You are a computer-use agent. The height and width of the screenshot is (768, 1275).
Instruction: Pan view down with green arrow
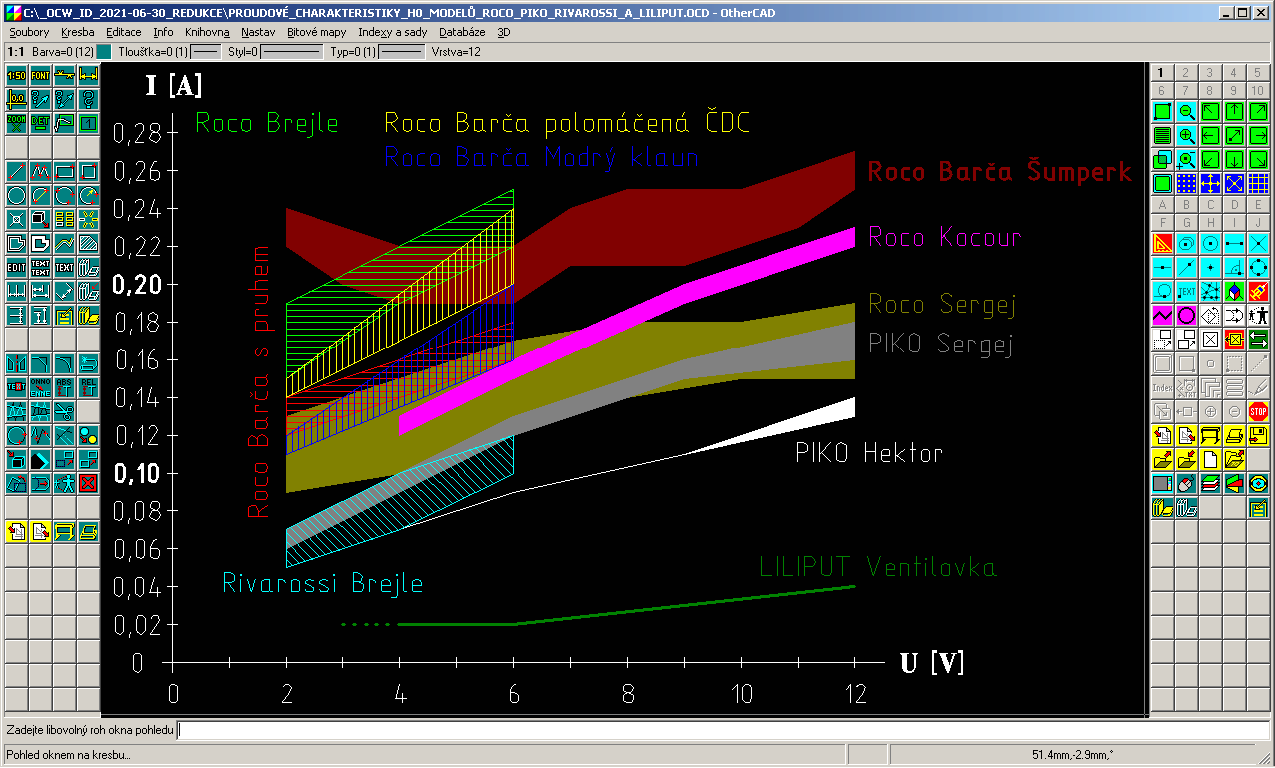(1234, 158)
